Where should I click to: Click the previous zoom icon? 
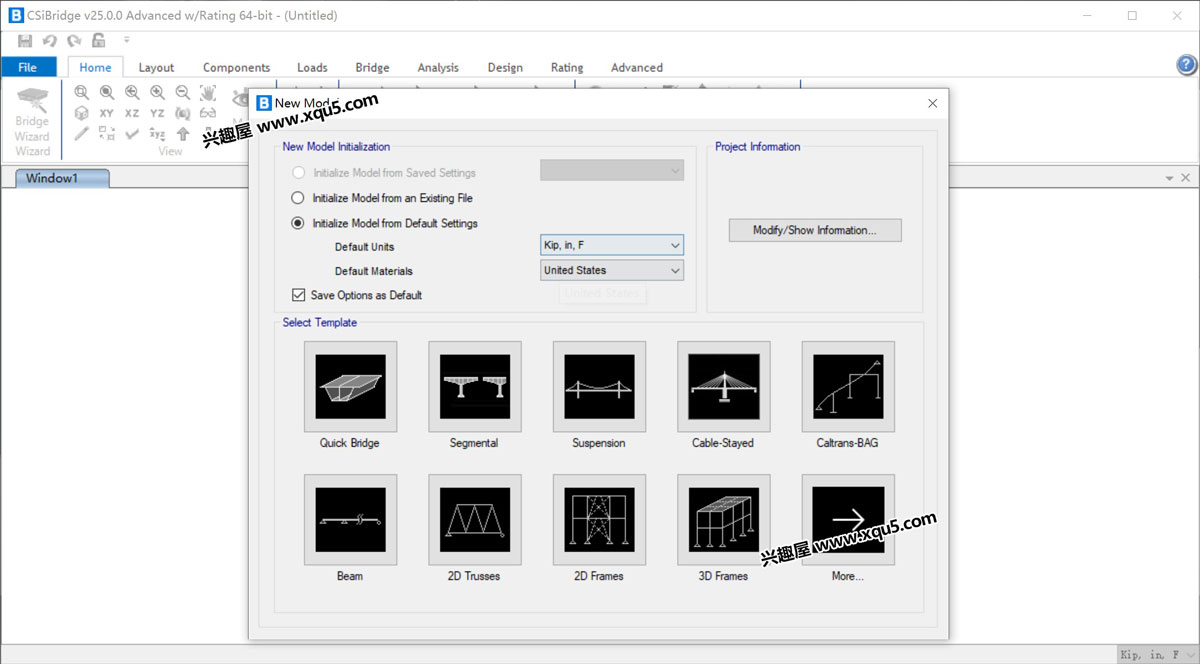pos(132,93)
